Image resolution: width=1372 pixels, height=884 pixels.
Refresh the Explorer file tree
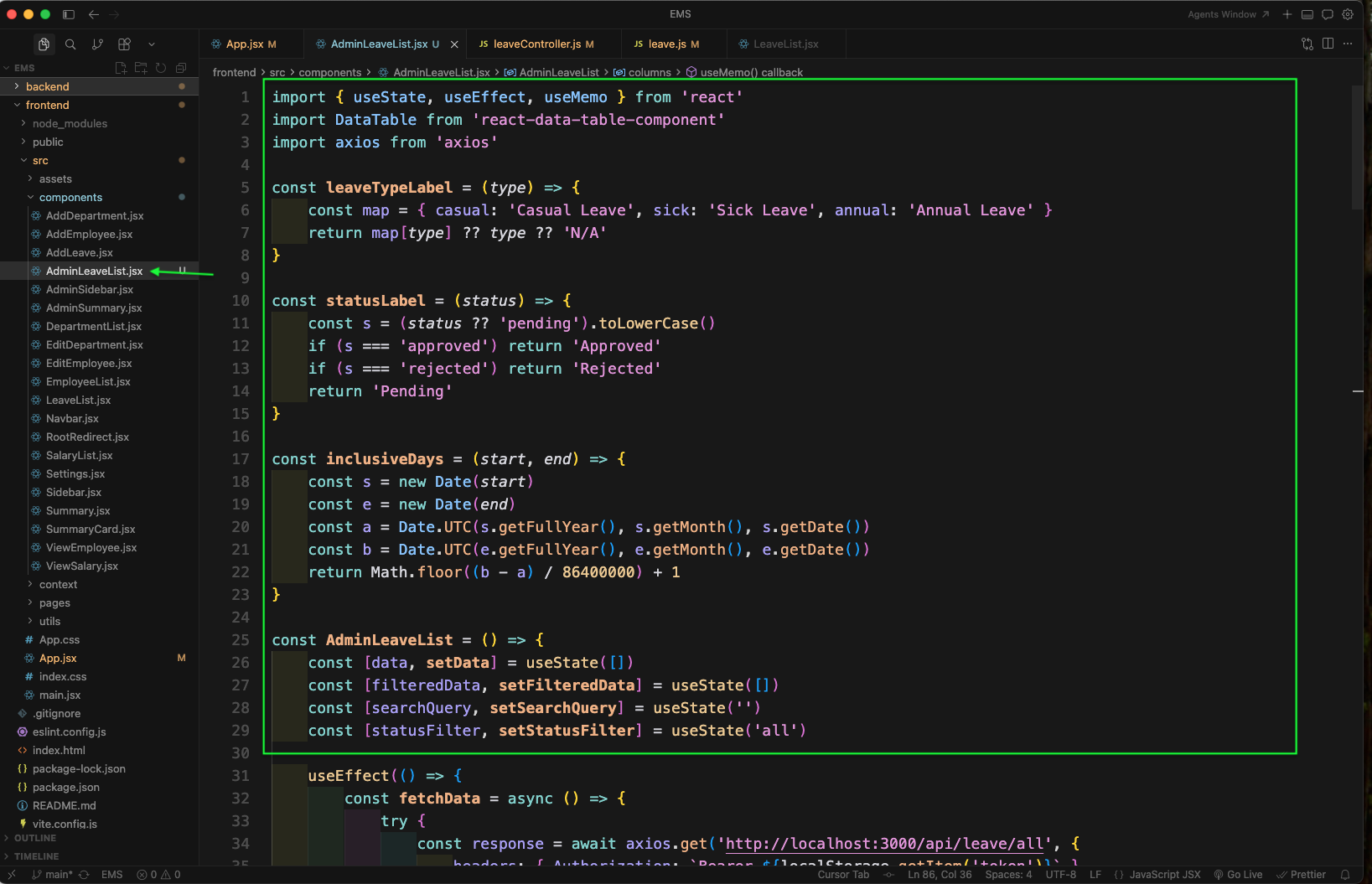coord(161,68)
